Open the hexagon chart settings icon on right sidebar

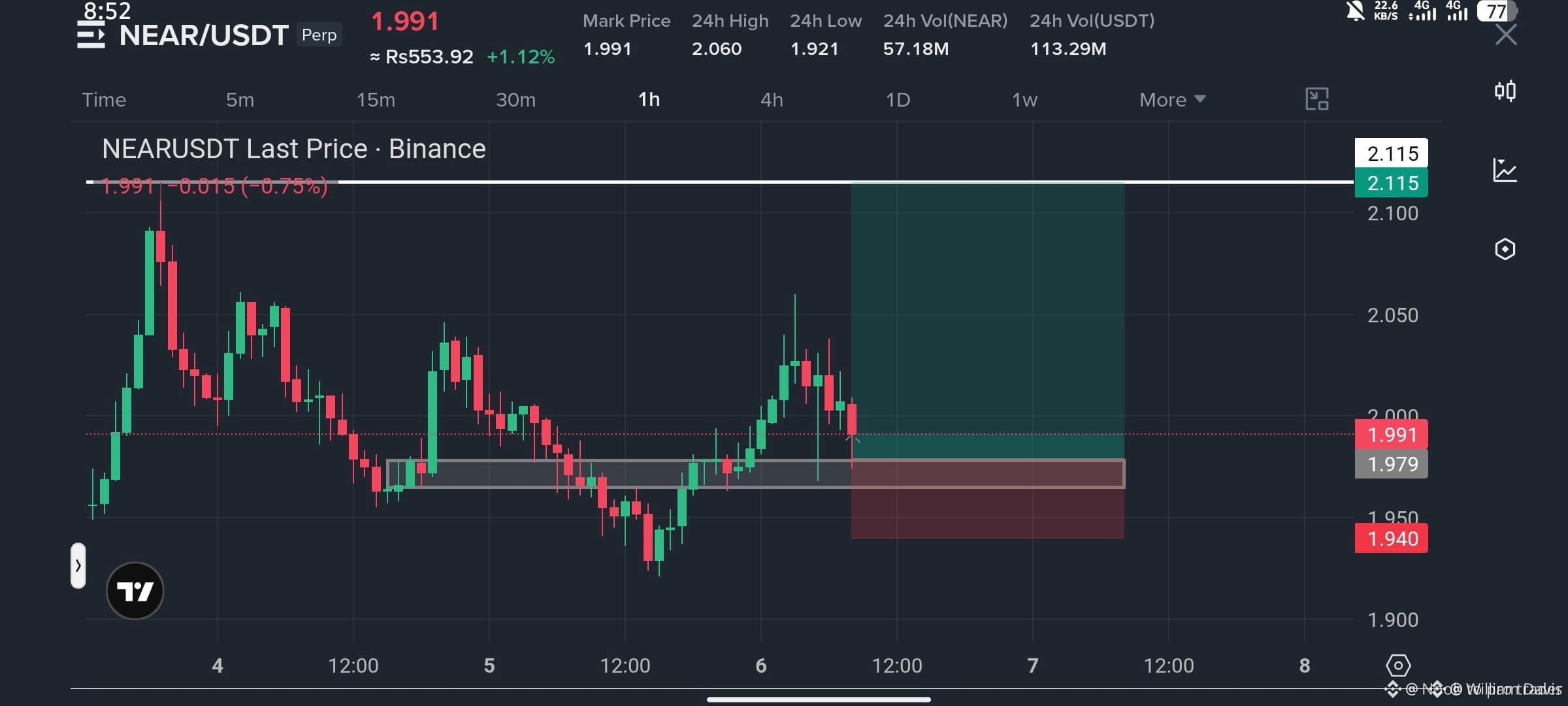[x=1505, y=249]
